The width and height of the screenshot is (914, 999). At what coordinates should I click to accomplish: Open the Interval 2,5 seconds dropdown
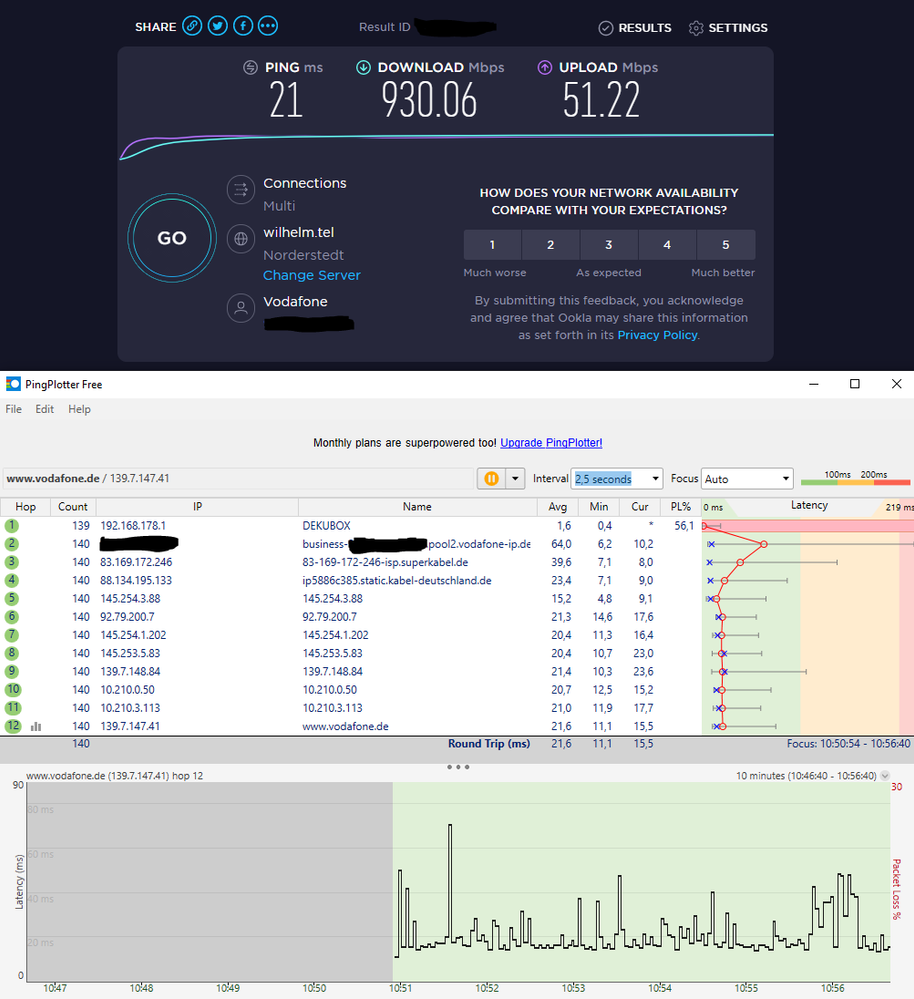coord(617,478)
